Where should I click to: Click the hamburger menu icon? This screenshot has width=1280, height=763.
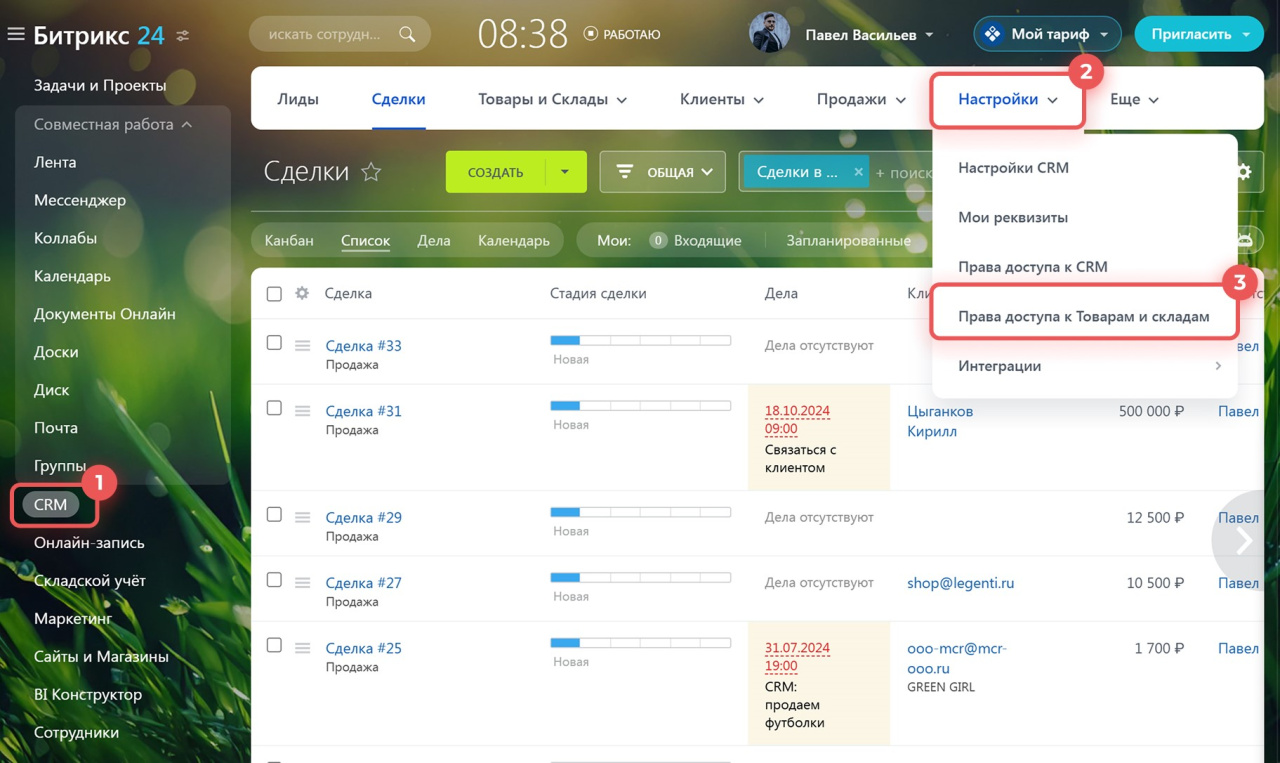15,35
